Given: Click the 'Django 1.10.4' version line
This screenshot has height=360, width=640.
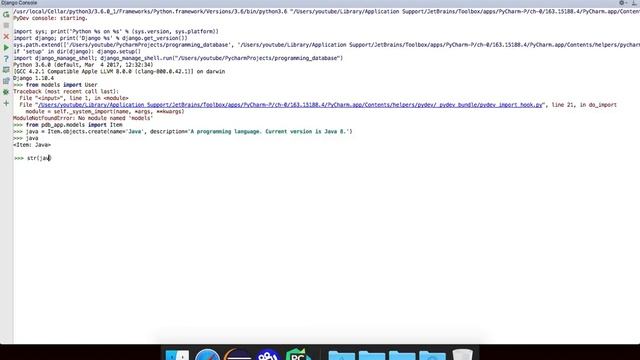Looking at the screenshot, I should (33, 78).
